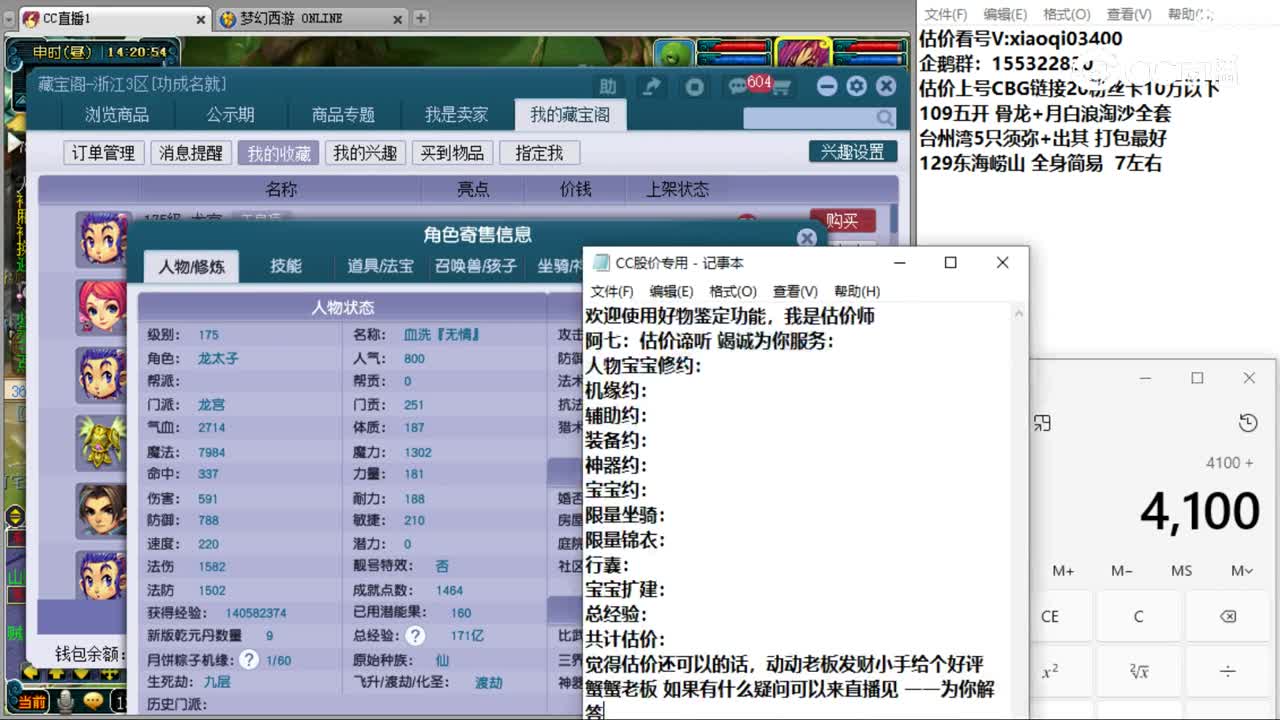Close the 角色寄售信息 dialog
1280x720 pixels.
(x=807, y=237)
